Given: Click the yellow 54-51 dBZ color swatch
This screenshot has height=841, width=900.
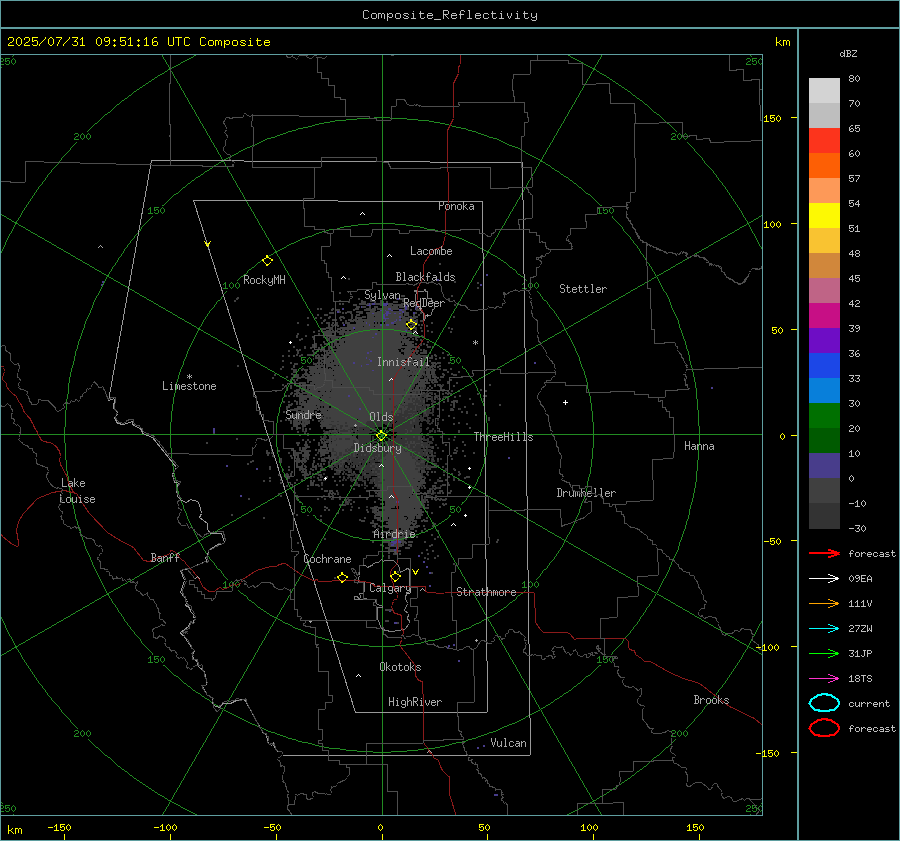Looking at the screenshot, I should (824, 215).
